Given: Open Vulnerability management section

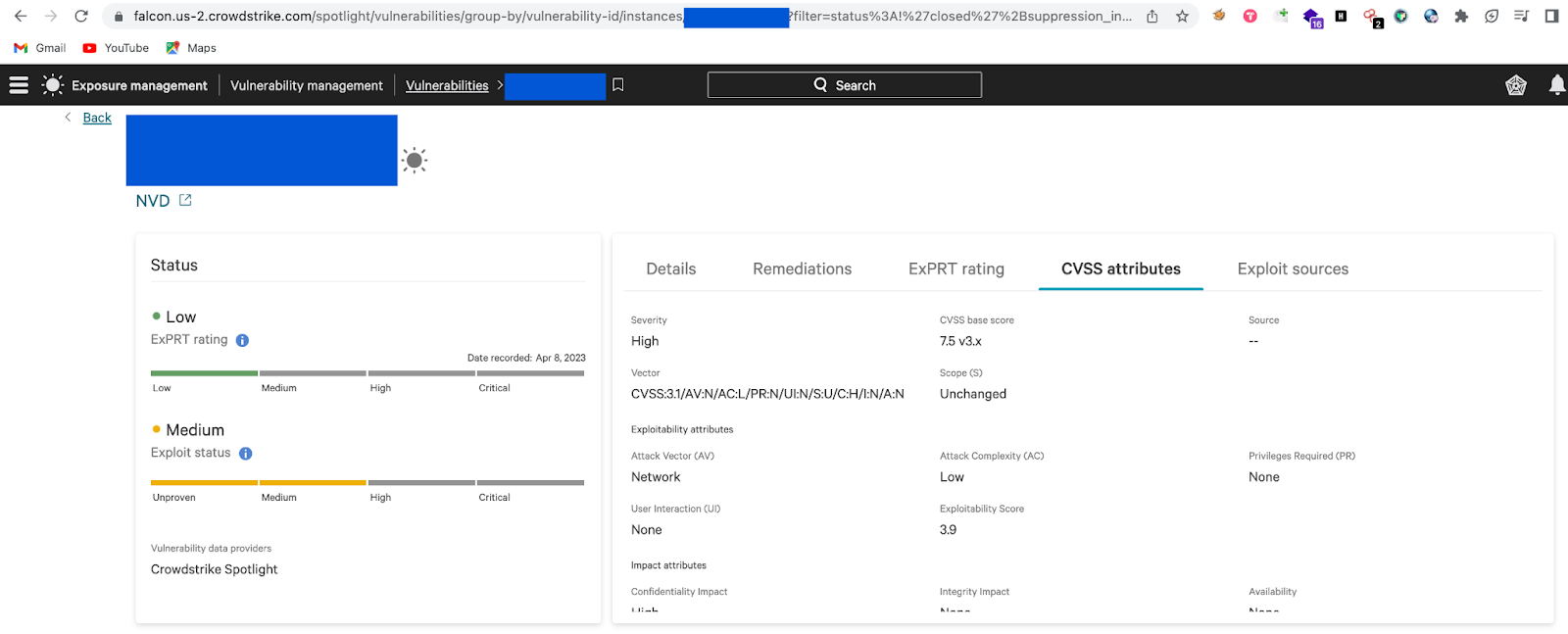Looking at the screenshot, I should (x=307, y=85).
